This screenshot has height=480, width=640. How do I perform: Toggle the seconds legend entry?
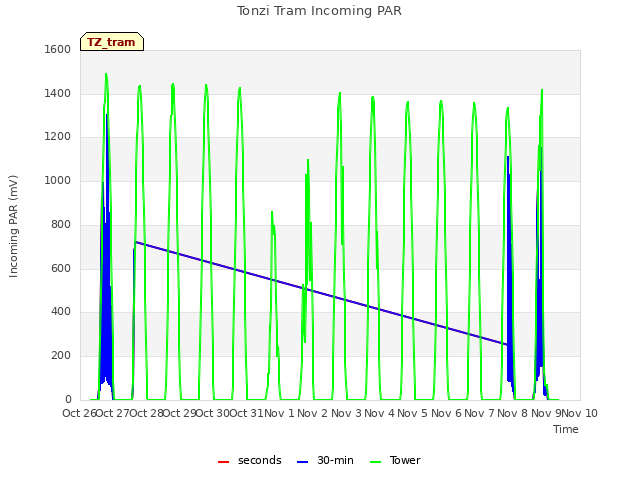(249, 460)
